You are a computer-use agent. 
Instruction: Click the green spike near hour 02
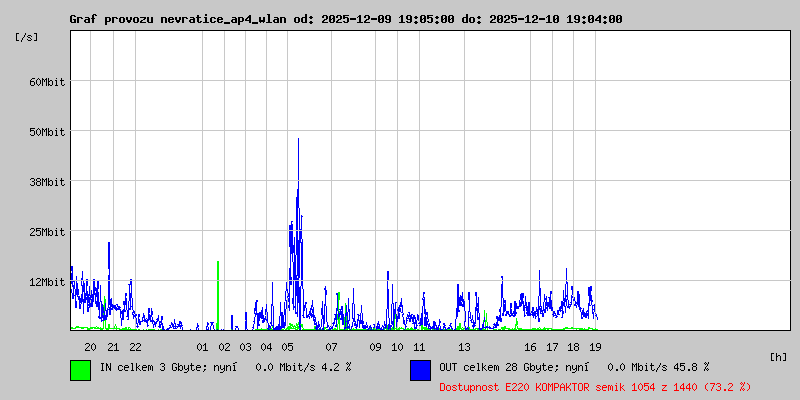pyautogui.click(x=218, y=295)
